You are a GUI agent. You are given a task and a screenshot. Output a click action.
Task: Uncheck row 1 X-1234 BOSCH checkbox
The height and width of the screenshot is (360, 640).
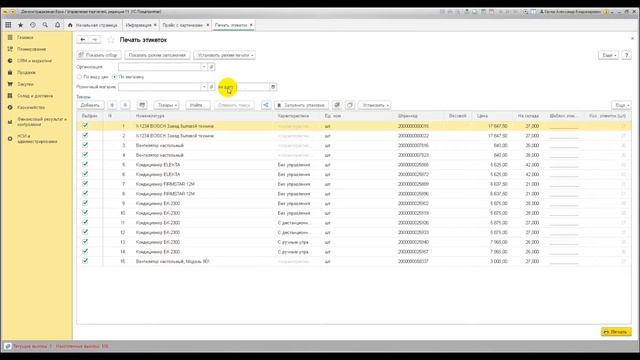[x=85, y=126]
